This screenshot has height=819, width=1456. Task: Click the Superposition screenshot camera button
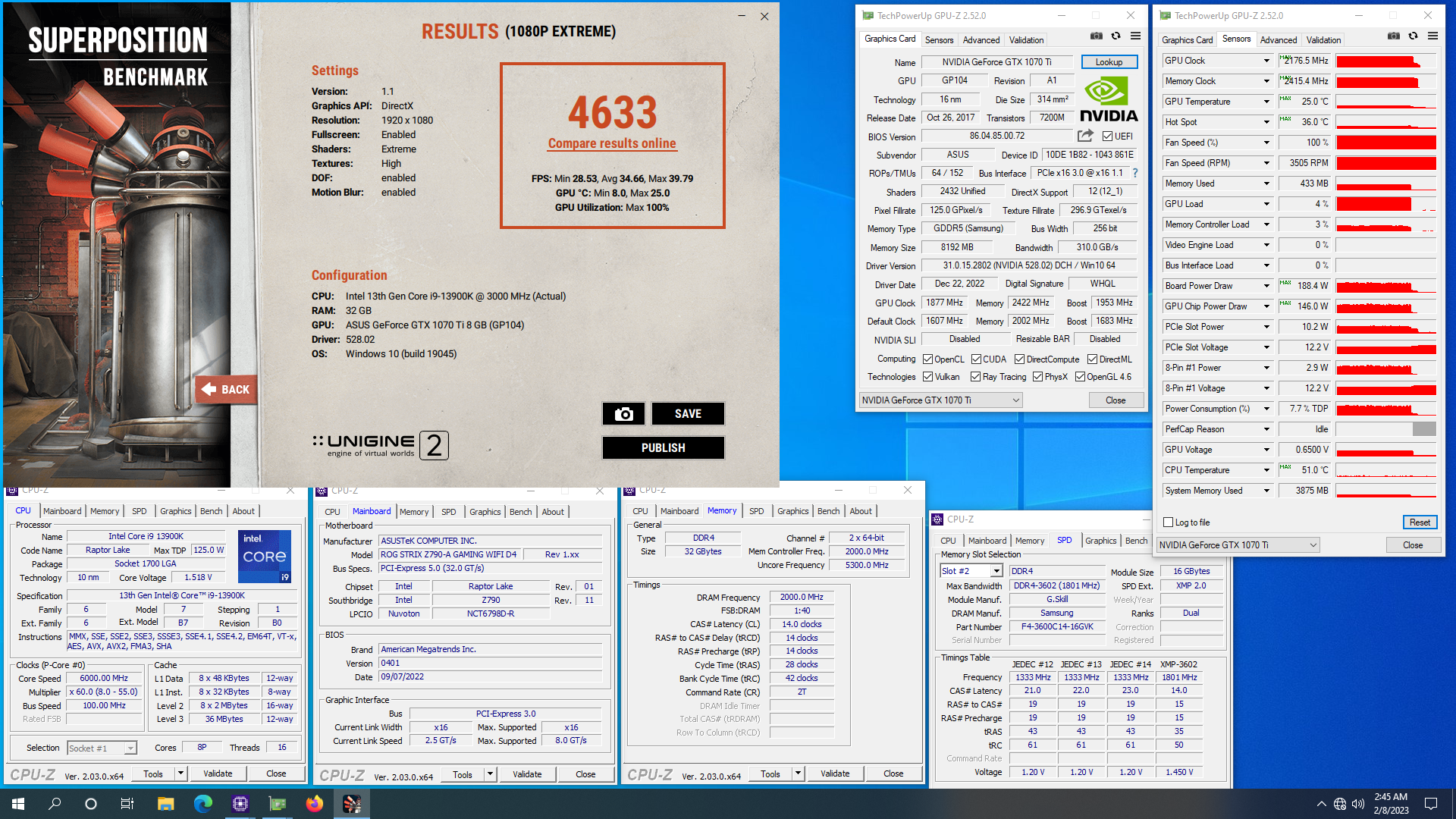pos(623,414)
